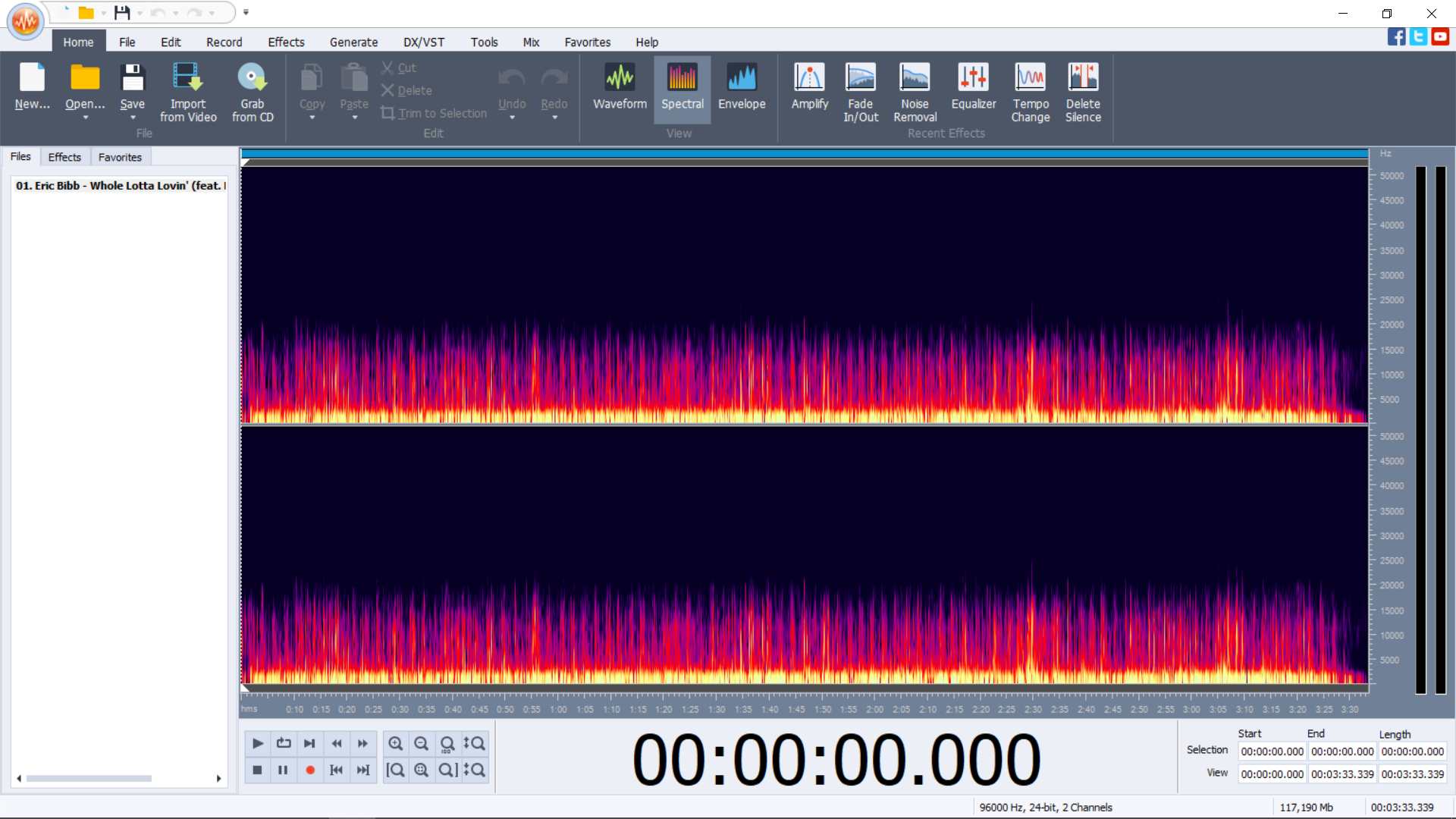Open the Record ribbon tab
Viewport: 1456px width, 819px height.
[x=224, y=42]
